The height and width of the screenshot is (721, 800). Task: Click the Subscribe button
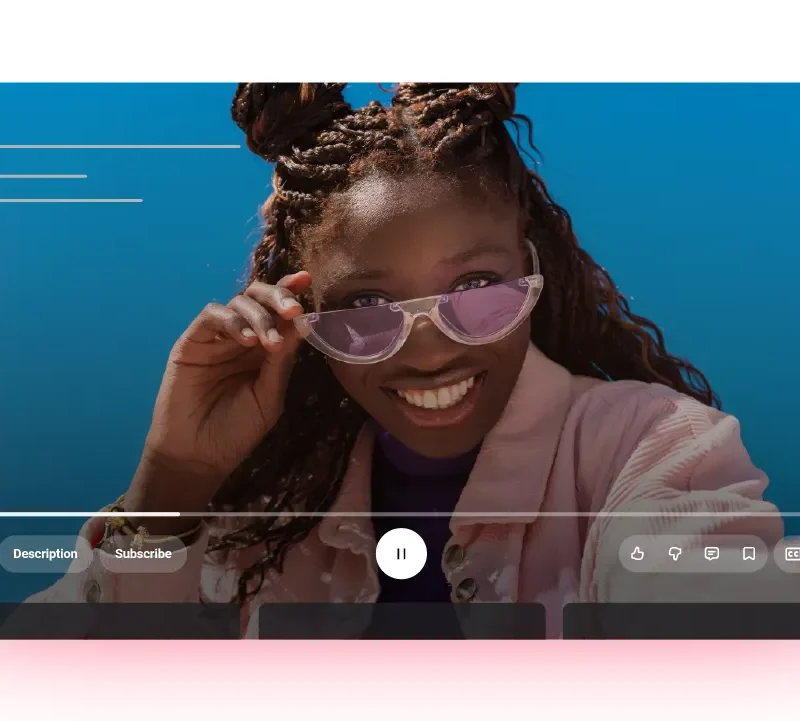[x=143, y=554]
